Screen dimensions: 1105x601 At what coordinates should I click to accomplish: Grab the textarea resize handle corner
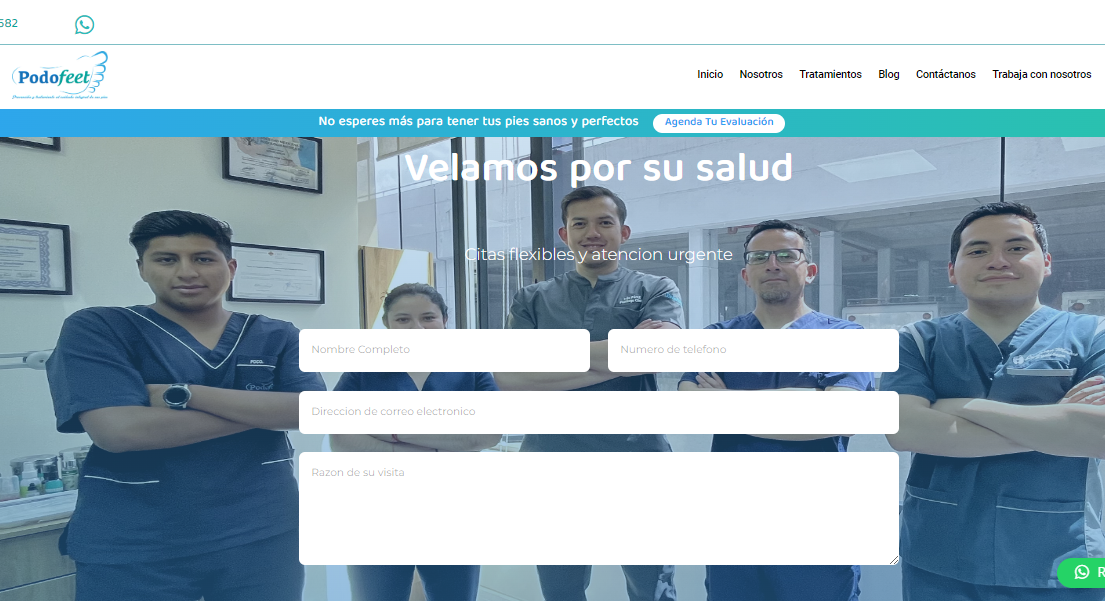(894, 560)
